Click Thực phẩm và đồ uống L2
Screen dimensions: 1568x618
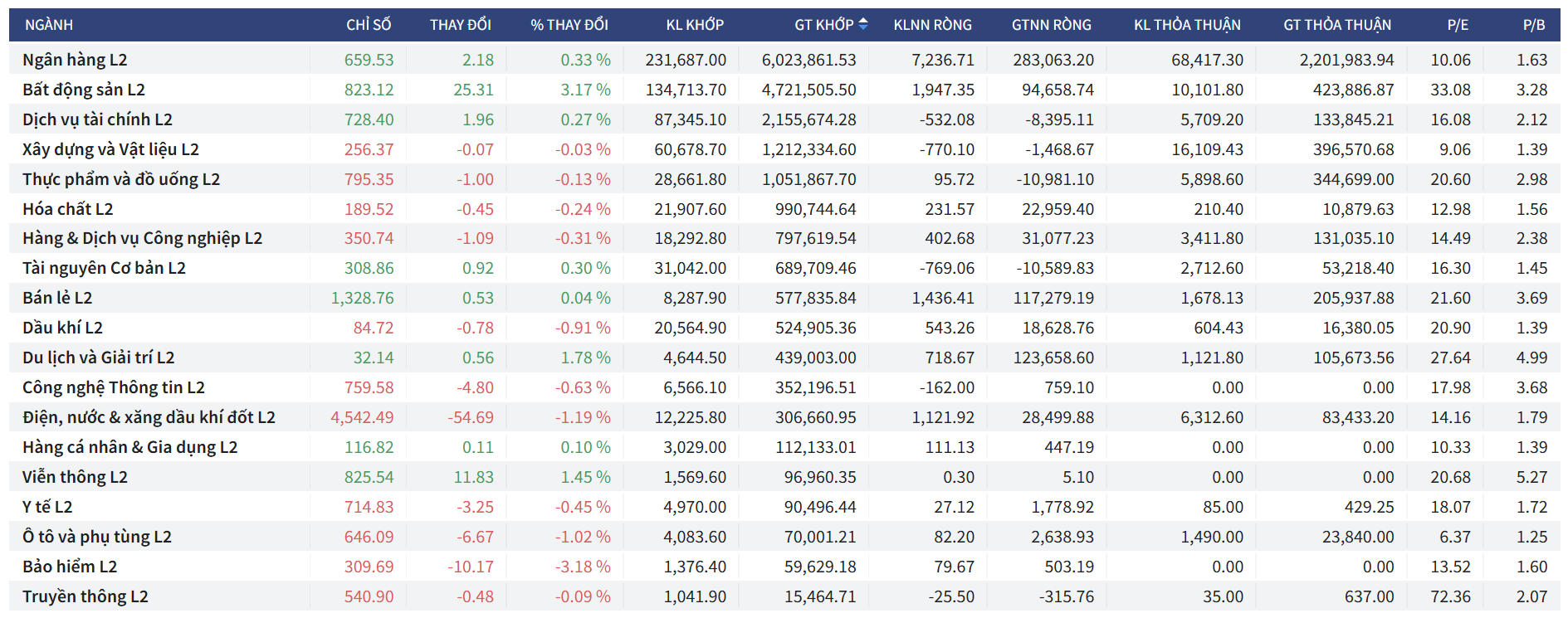[121, 179]
